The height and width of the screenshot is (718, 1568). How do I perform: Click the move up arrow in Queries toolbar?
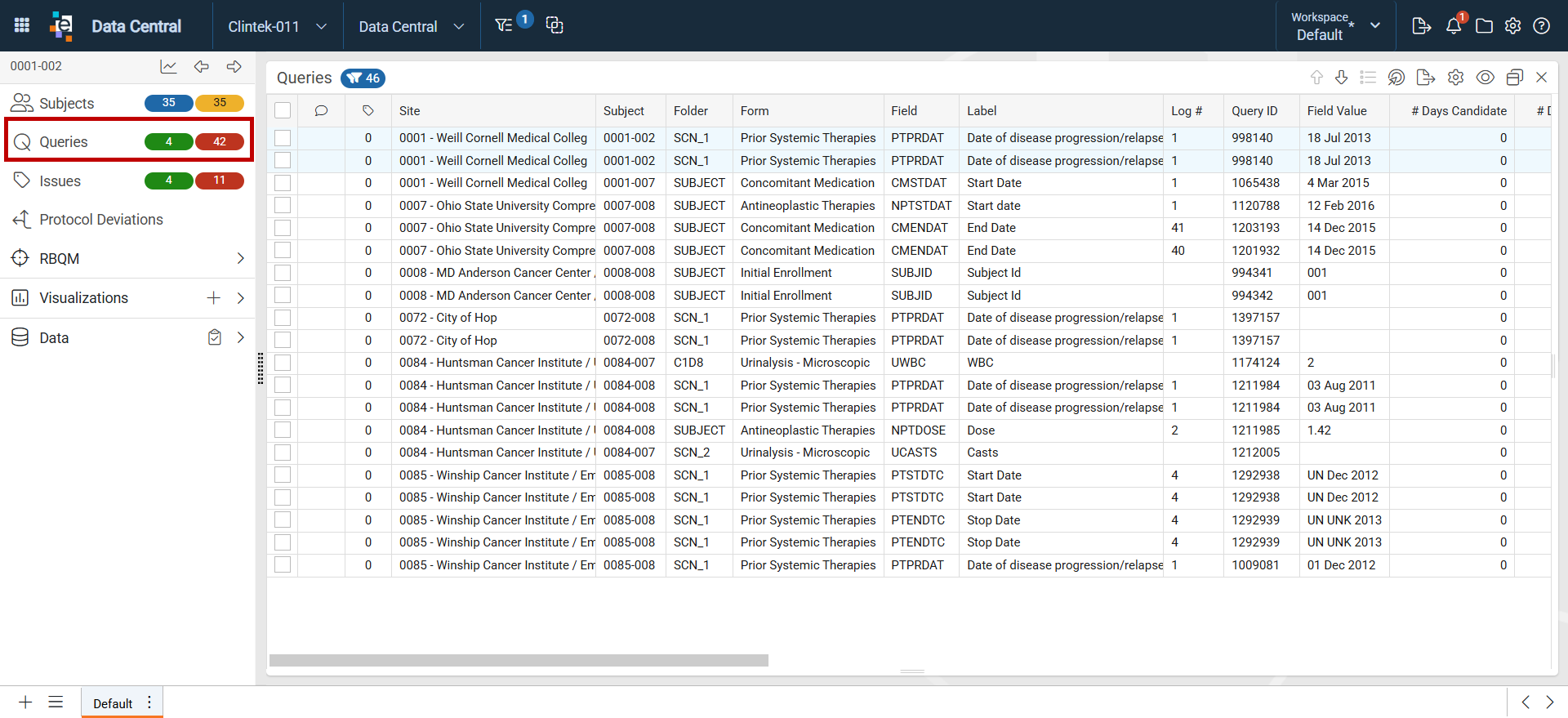click(1316, 78)
